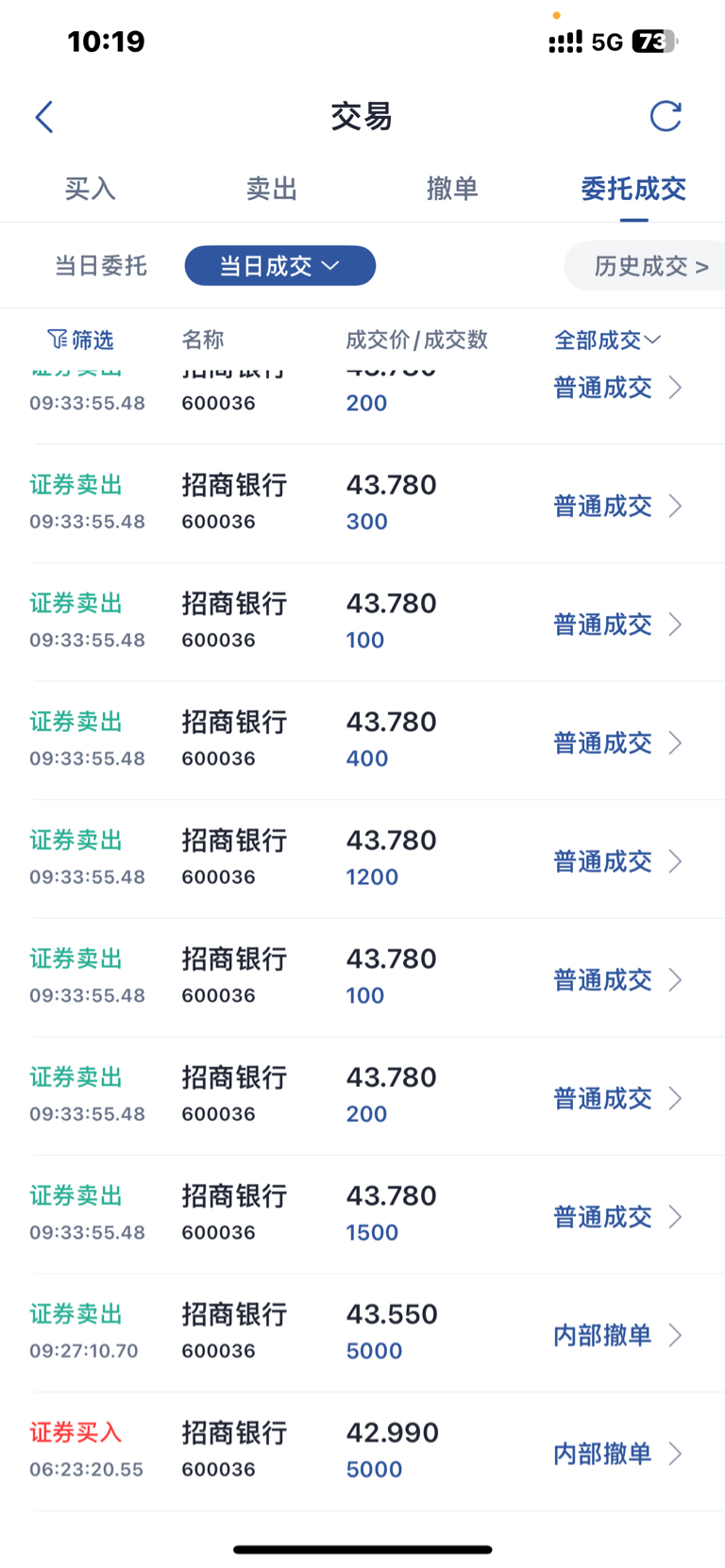
Task: Select the 委托成交 tab
Action: [633, 189]
